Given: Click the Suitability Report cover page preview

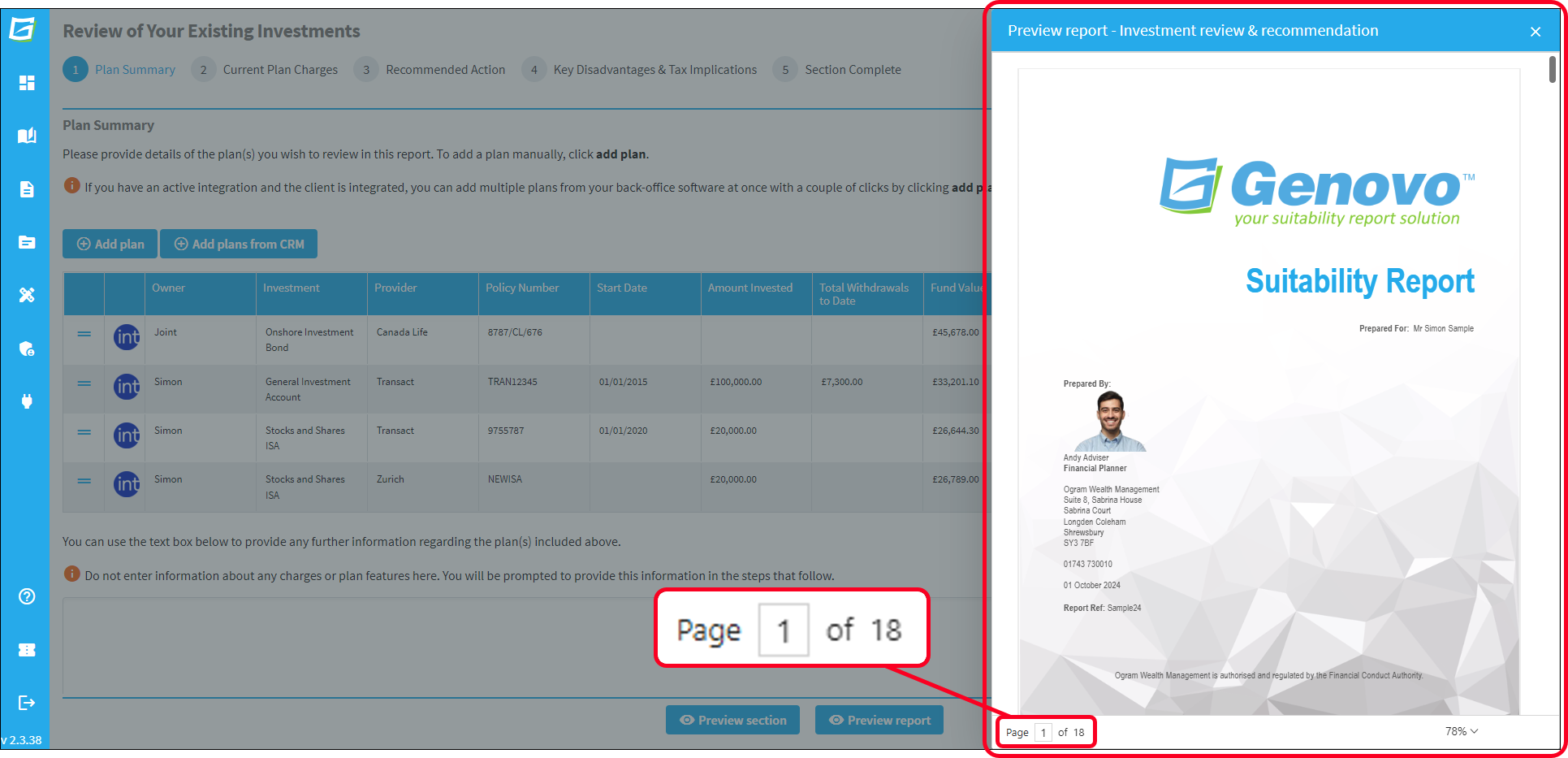Looking at the screenshot, I should click(1269, 392).
